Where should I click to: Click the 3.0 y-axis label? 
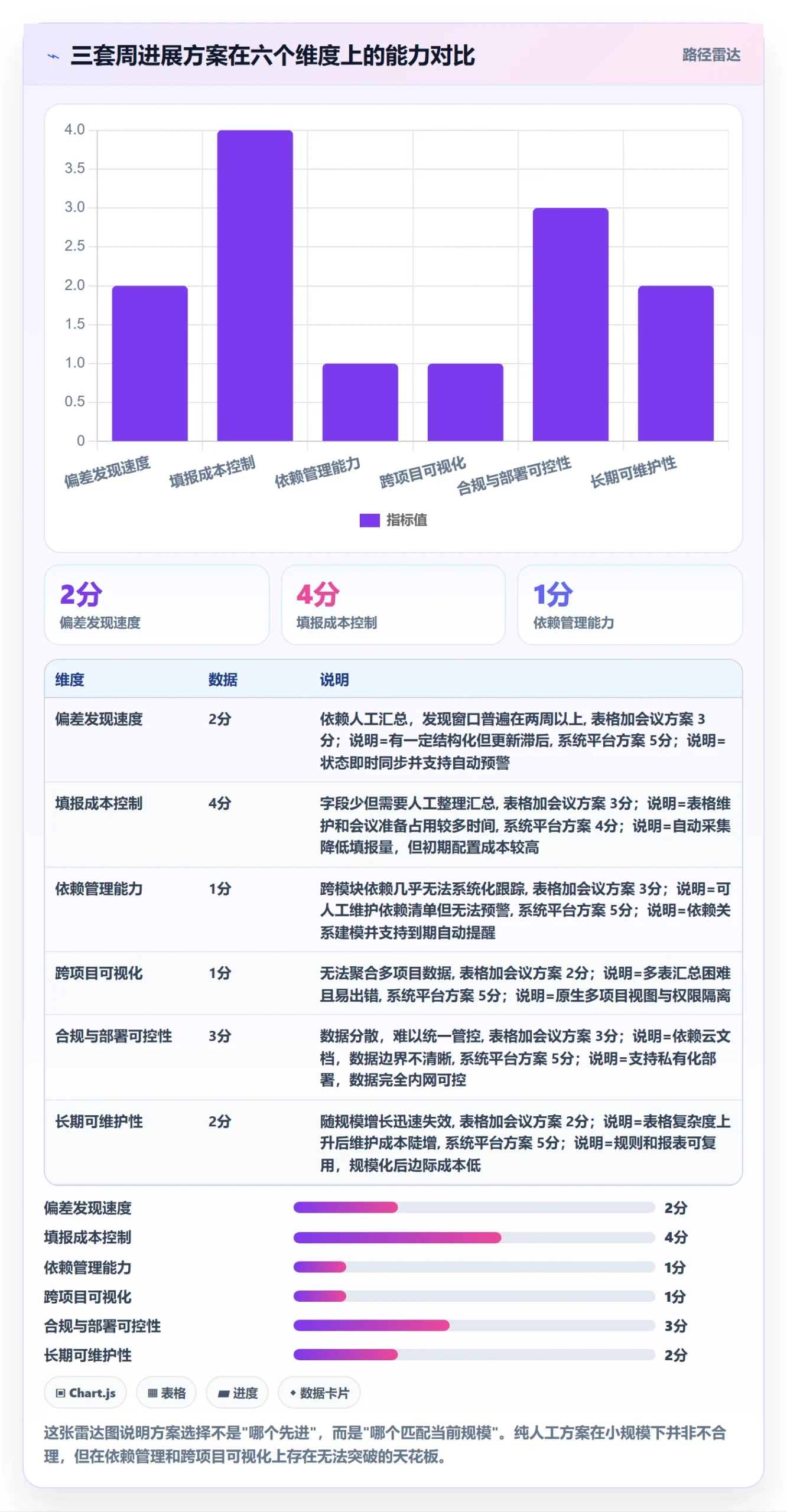pos(74,207)
